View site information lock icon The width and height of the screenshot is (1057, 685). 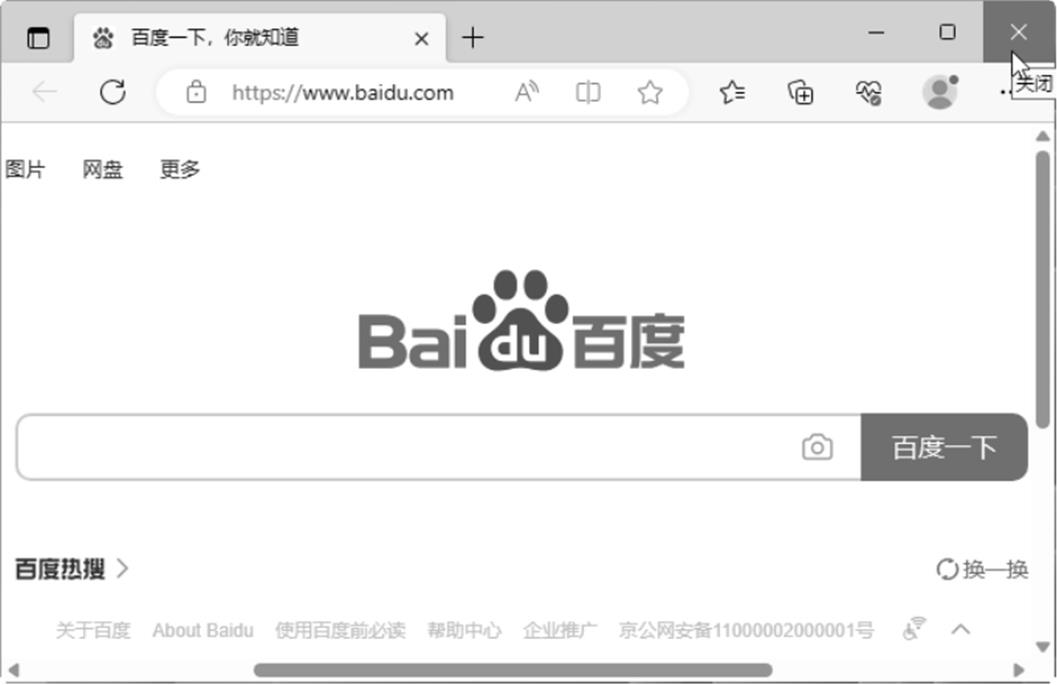[x=196, y=92]
